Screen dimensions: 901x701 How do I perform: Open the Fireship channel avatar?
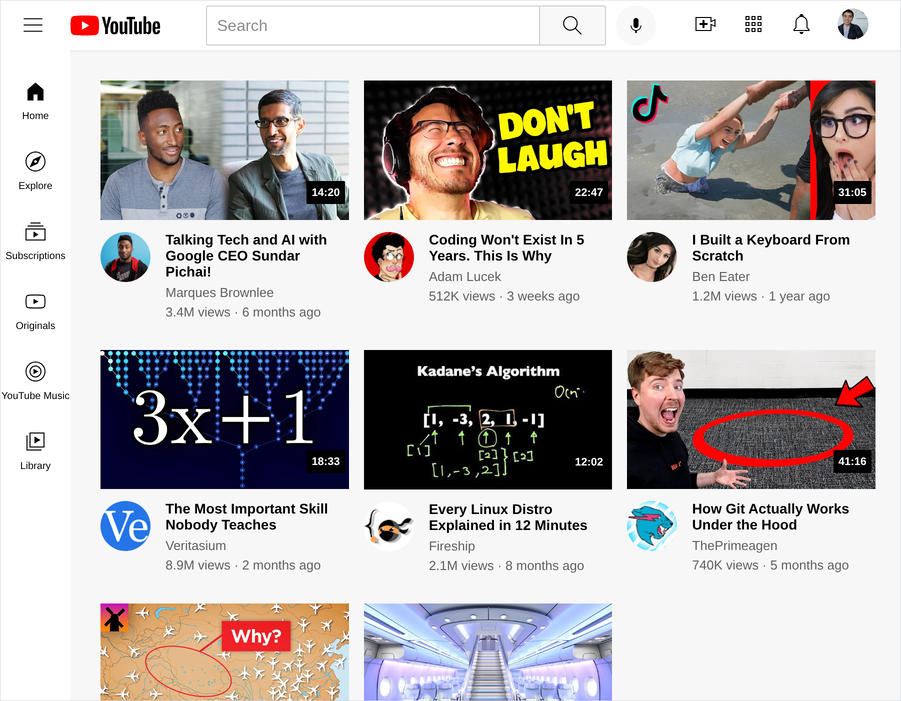(x=388, y=526)
